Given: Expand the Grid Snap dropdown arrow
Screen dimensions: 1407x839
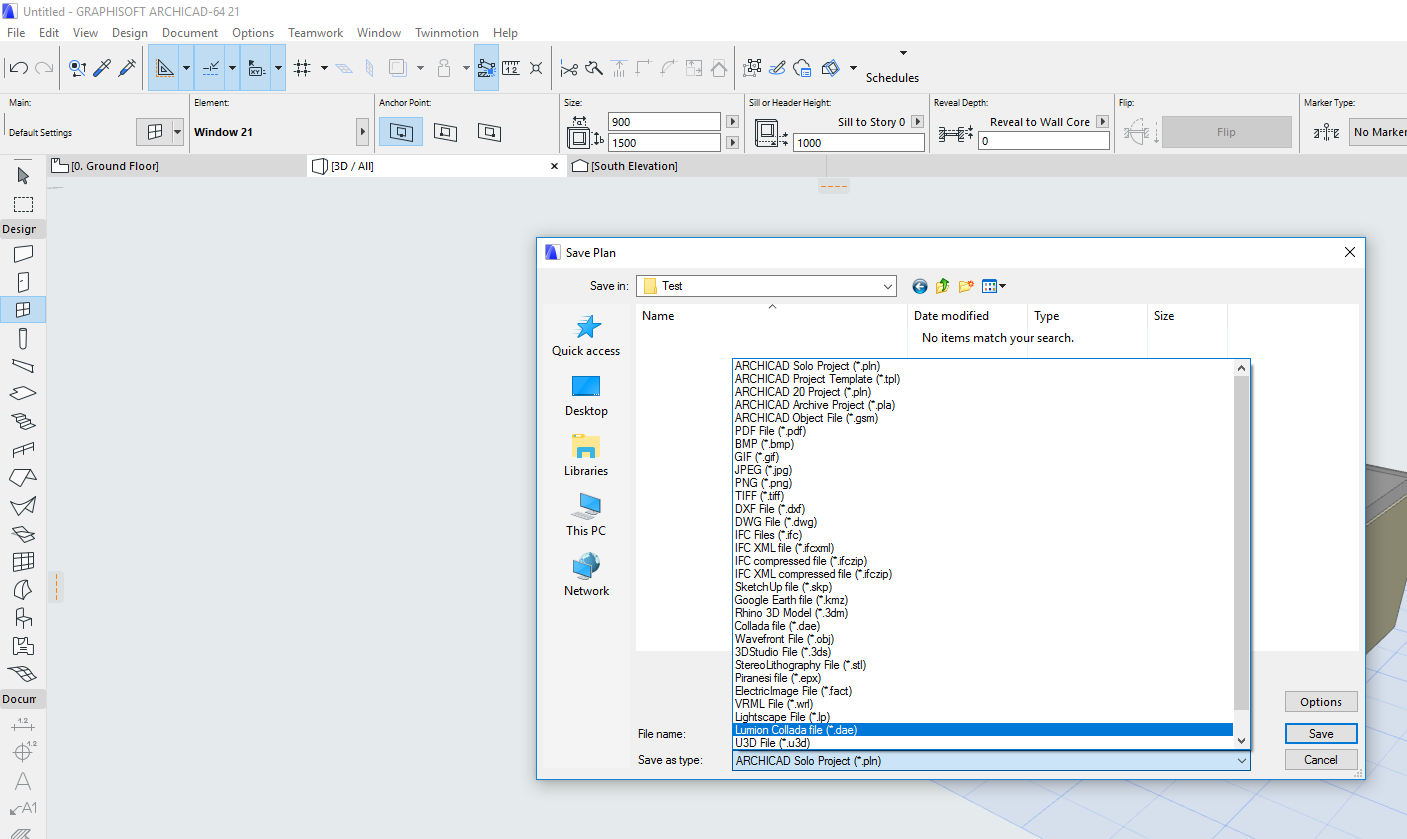Looking at the screenshot, I should pyautogui.click(x=325, y=68).
